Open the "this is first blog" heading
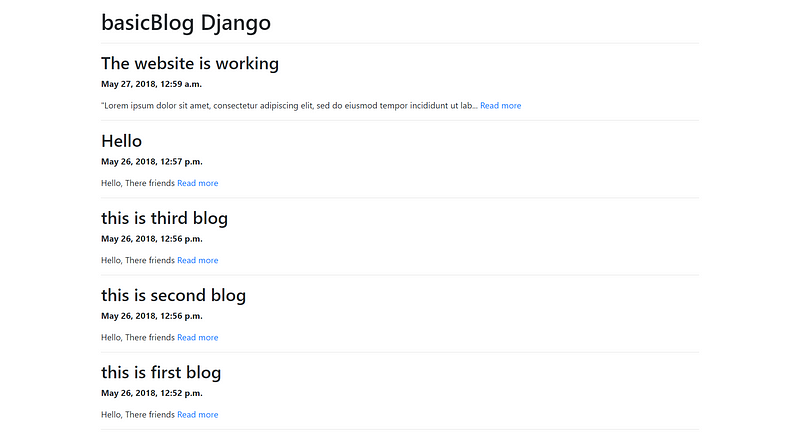Screen dimensions: 800x438 [161, 372]
